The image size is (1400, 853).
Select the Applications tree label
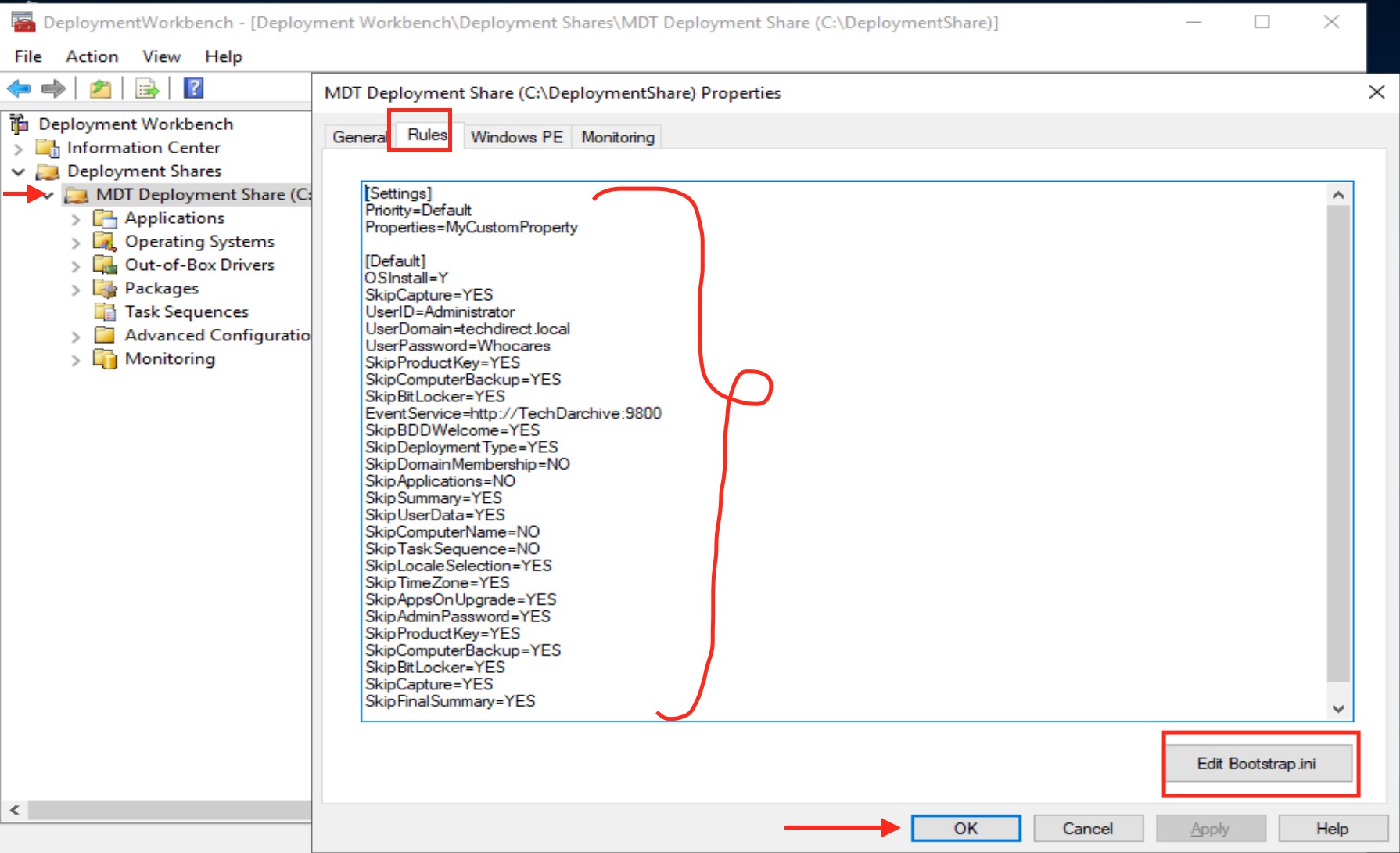tap(174, 218)
